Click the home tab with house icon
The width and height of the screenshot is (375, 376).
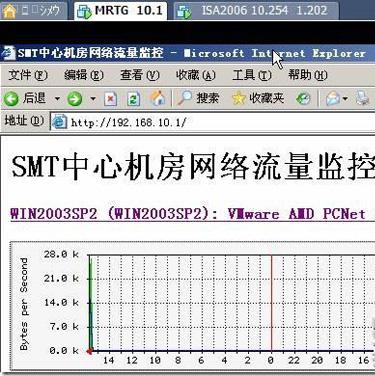[33, 11]
